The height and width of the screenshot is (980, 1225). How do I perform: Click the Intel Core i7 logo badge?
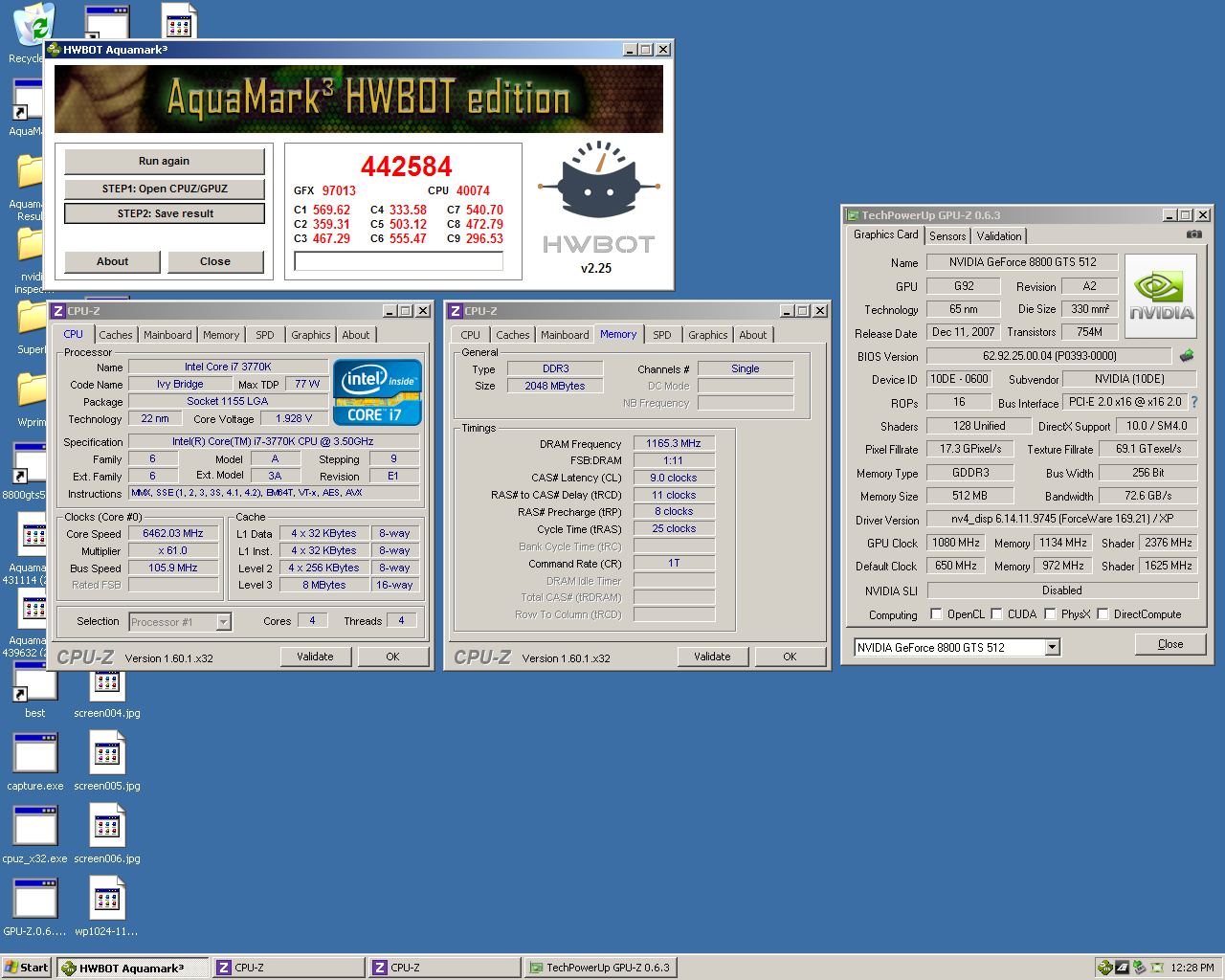point(377,392)
